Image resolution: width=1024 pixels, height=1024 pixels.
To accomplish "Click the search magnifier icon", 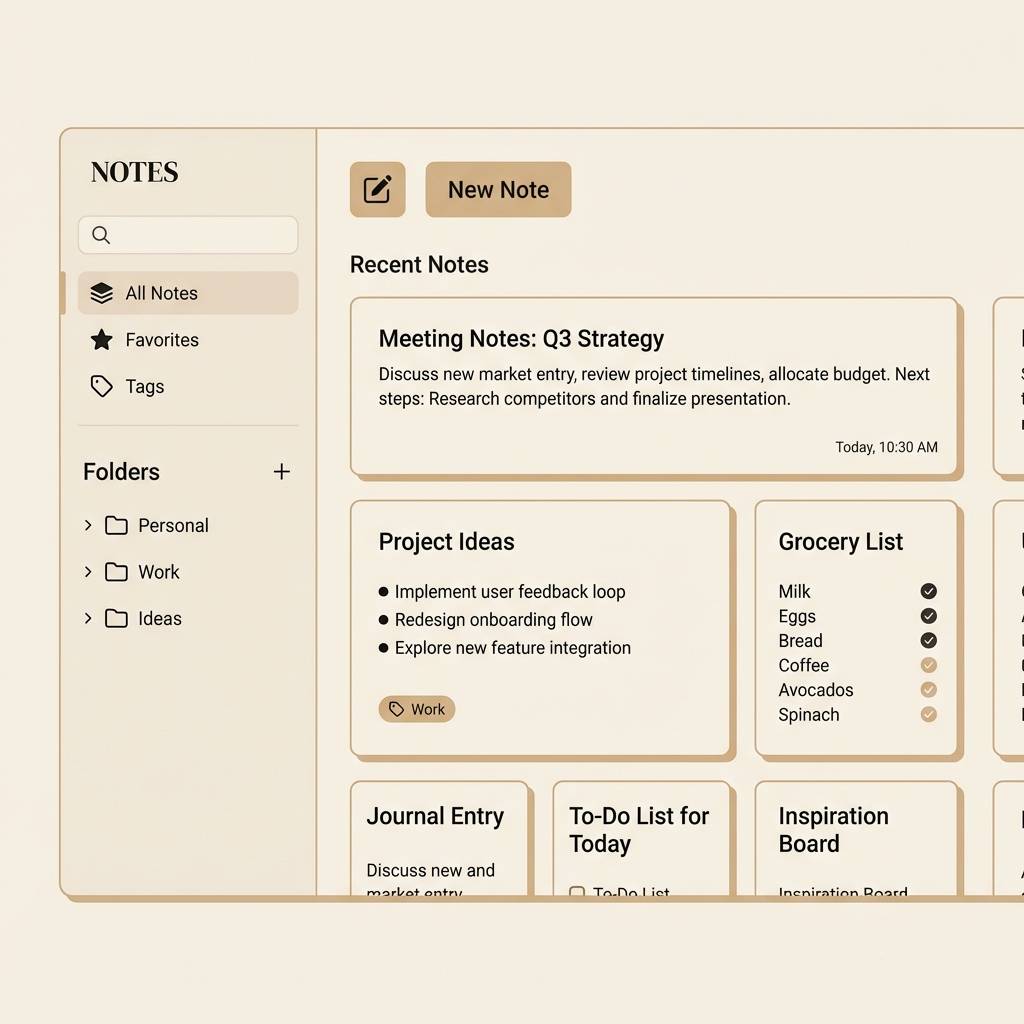I will click(x=100, y=235).
